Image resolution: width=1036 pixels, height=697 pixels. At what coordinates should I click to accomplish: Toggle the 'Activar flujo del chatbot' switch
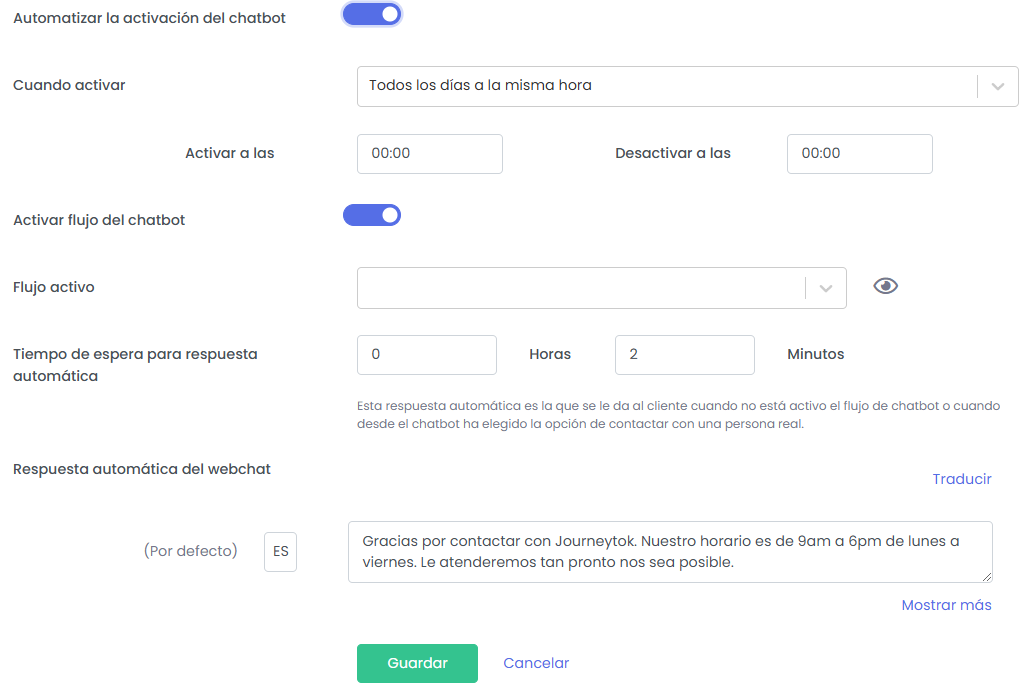click(x=372, y=215)
